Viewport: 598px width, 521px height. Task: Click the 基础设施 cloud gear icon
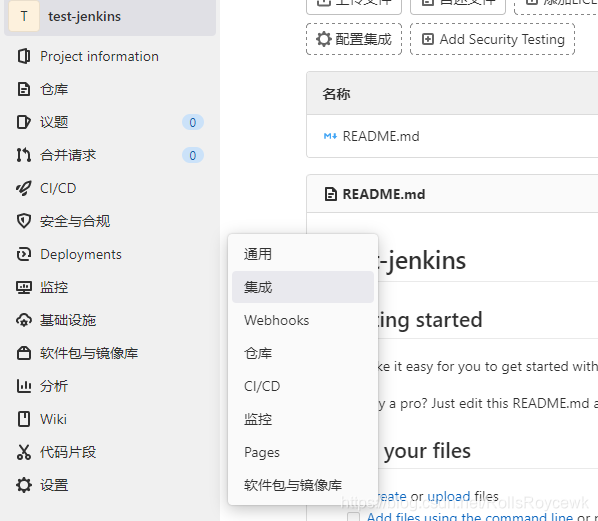(x=24, y=320)
